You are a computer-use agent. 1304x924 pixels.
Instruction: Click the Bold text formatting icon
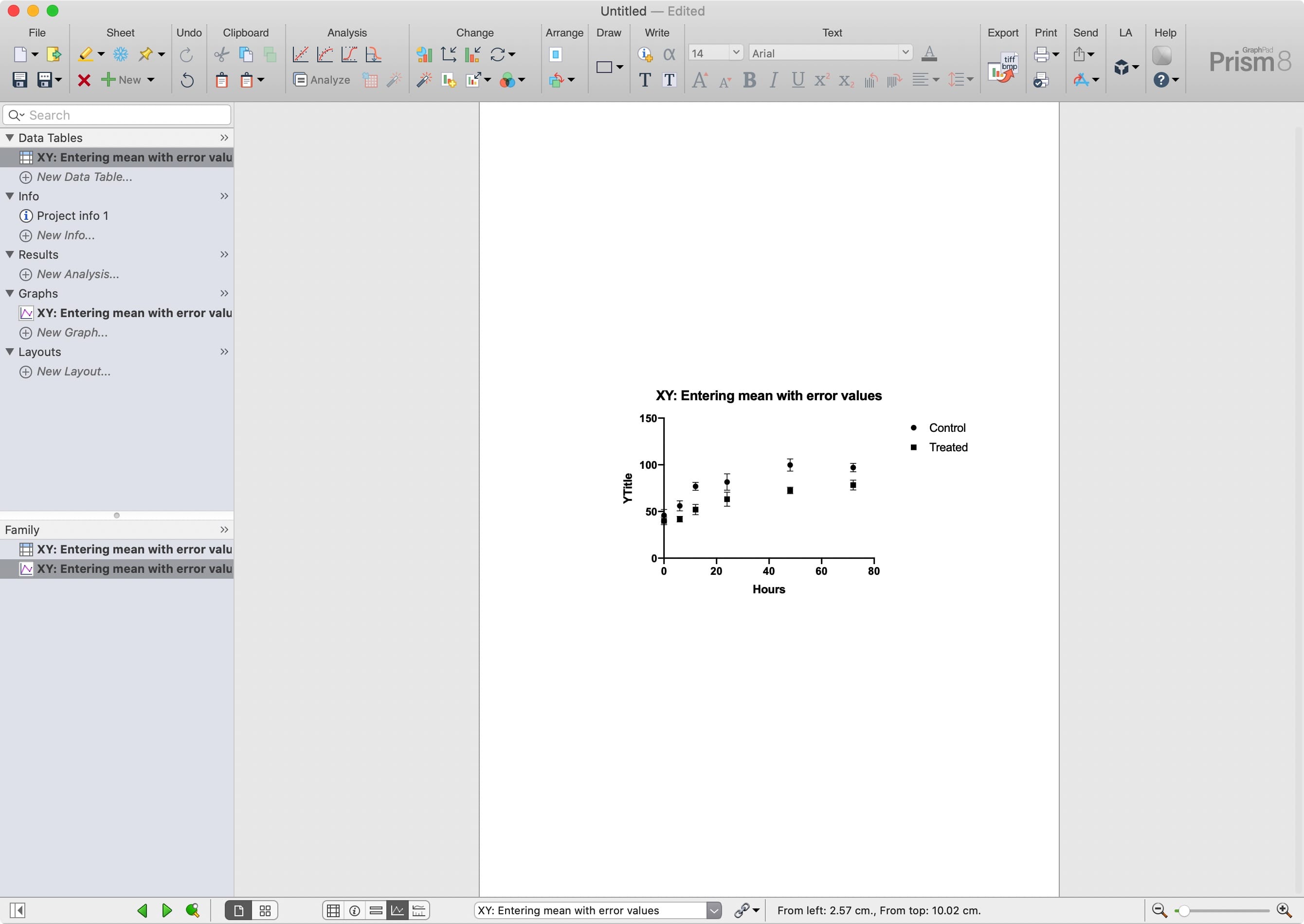749,80
